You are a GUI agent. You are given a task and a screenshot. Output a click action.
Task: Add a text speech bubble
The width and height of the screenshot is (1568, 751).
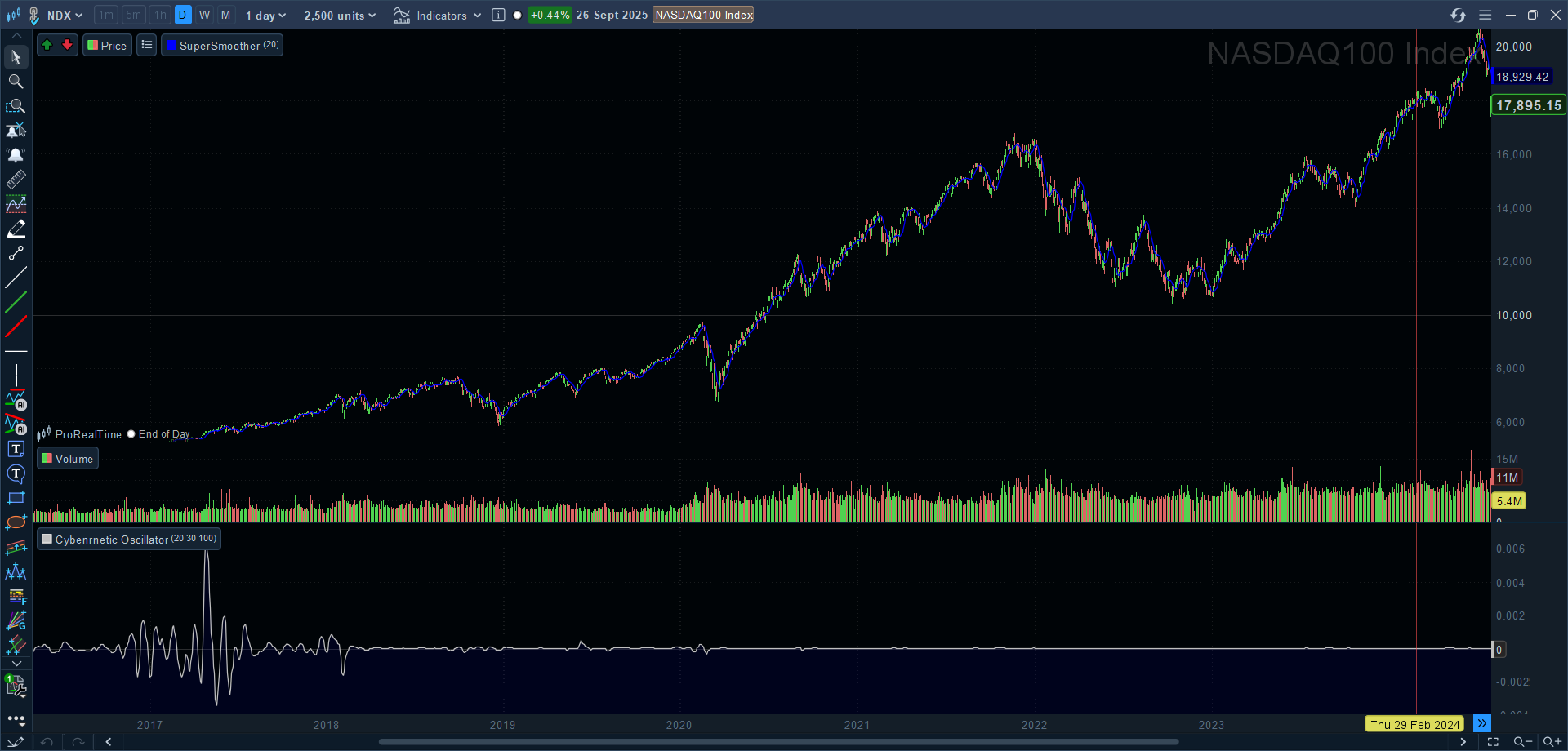(16, 473)
